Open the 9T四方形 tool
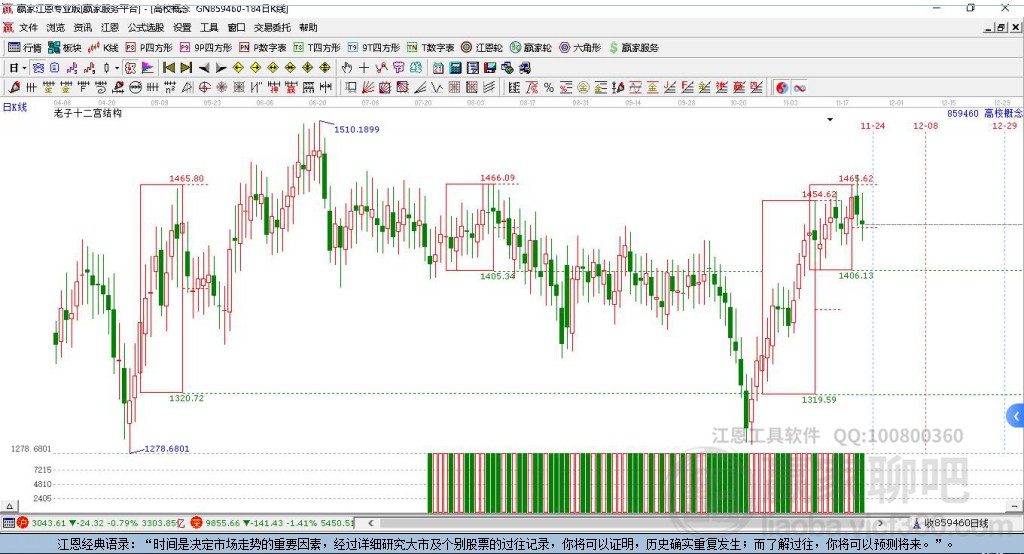 (374, 48)
